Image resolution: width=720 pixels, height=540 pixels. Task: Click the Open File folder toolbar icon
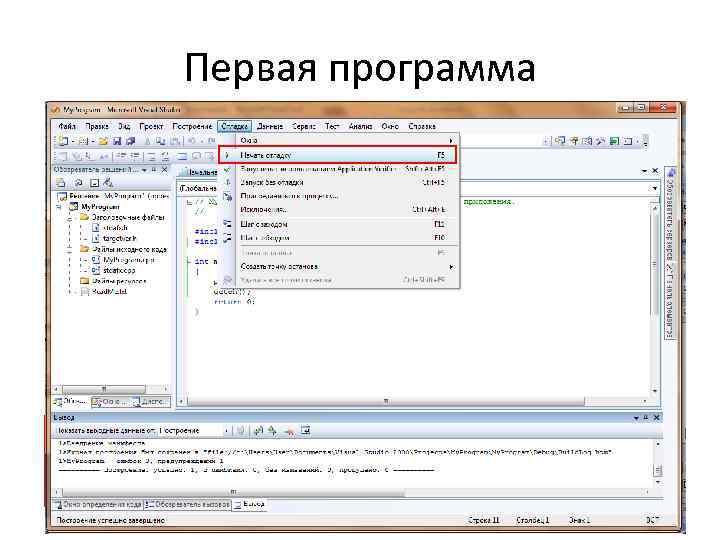(x=103, y=141)
